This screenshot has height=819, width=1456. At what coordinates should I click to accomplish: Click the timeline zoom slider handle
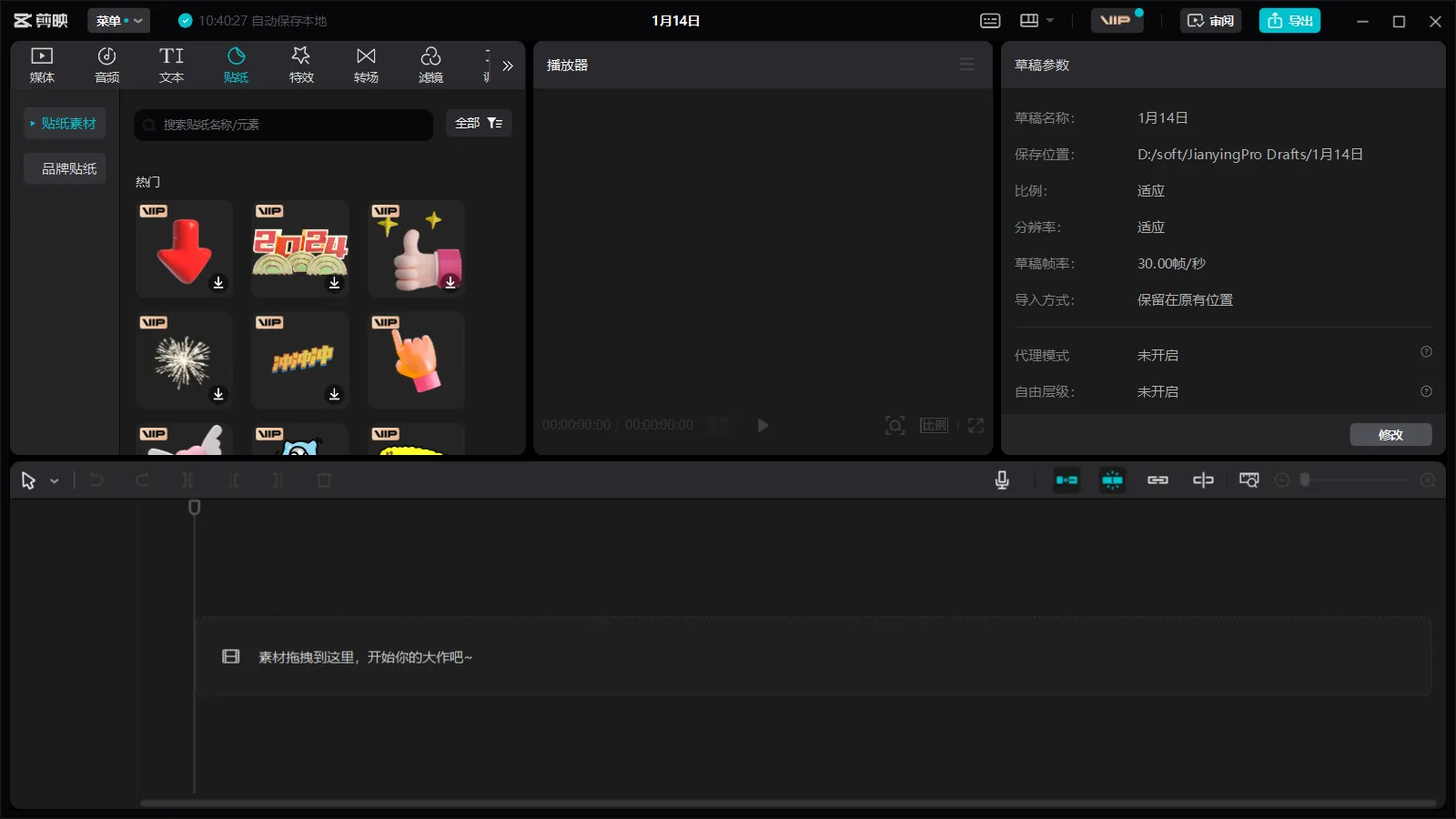coord(1305,480)
